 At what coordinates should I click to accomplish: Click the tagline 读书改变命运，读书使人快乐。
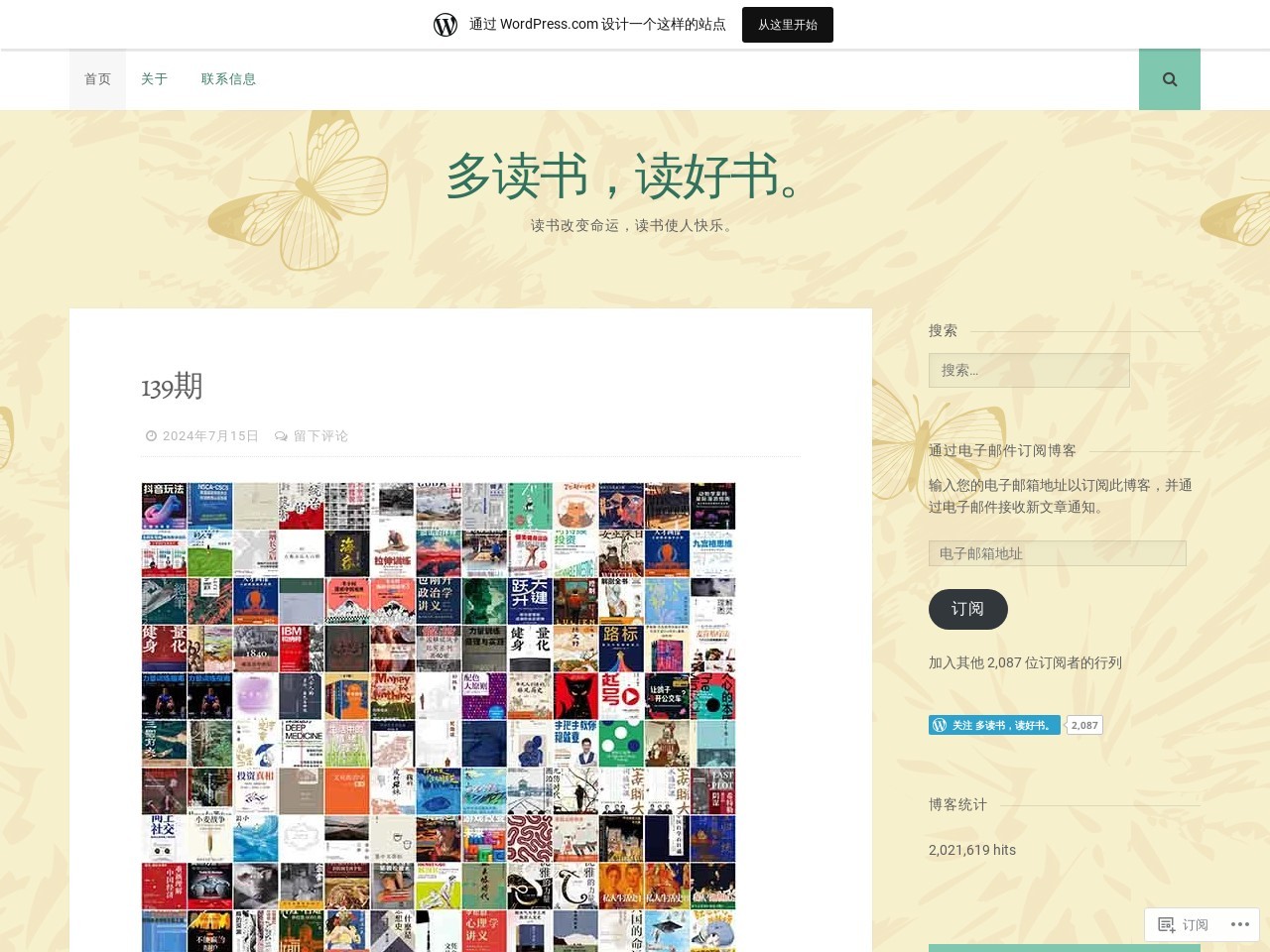click(x=635, y=225)
